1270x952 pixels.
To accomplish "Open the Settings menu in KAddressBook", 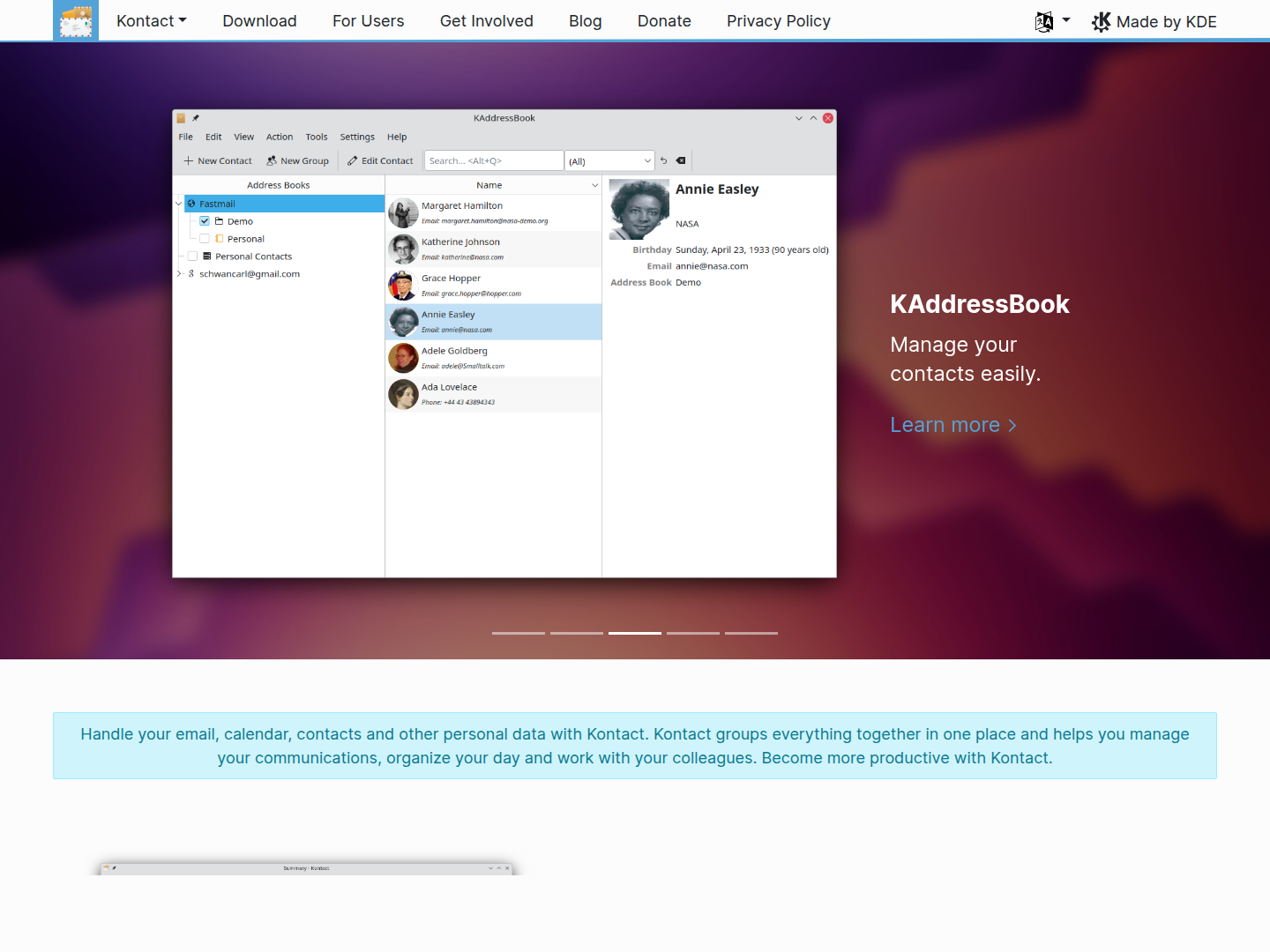I will pyautogui.click(x=357, y=137).
